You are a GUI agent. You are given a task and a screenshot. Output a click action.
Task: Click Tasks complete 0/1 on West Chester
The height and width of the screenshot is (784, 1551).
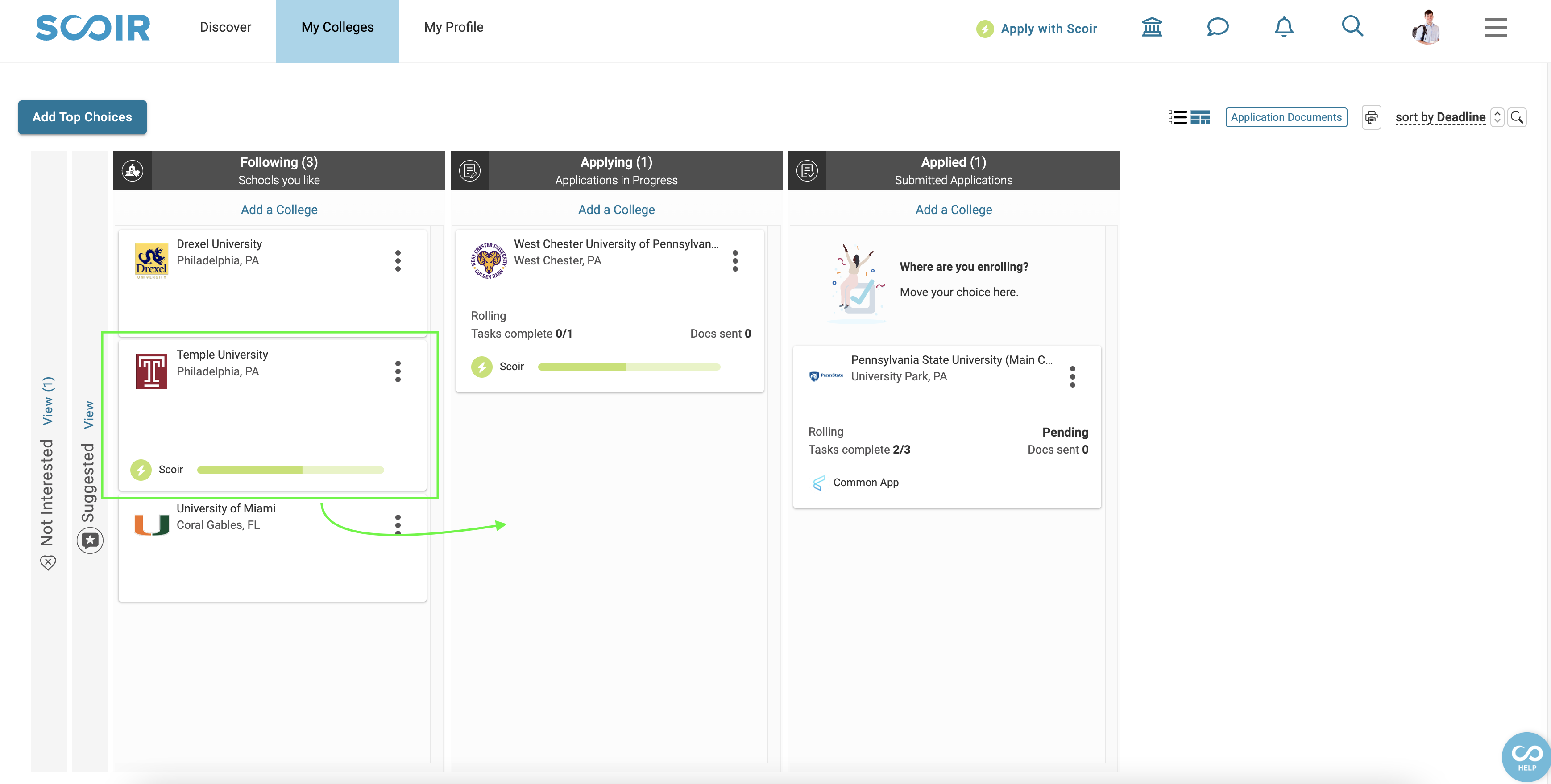pos(522,333)
